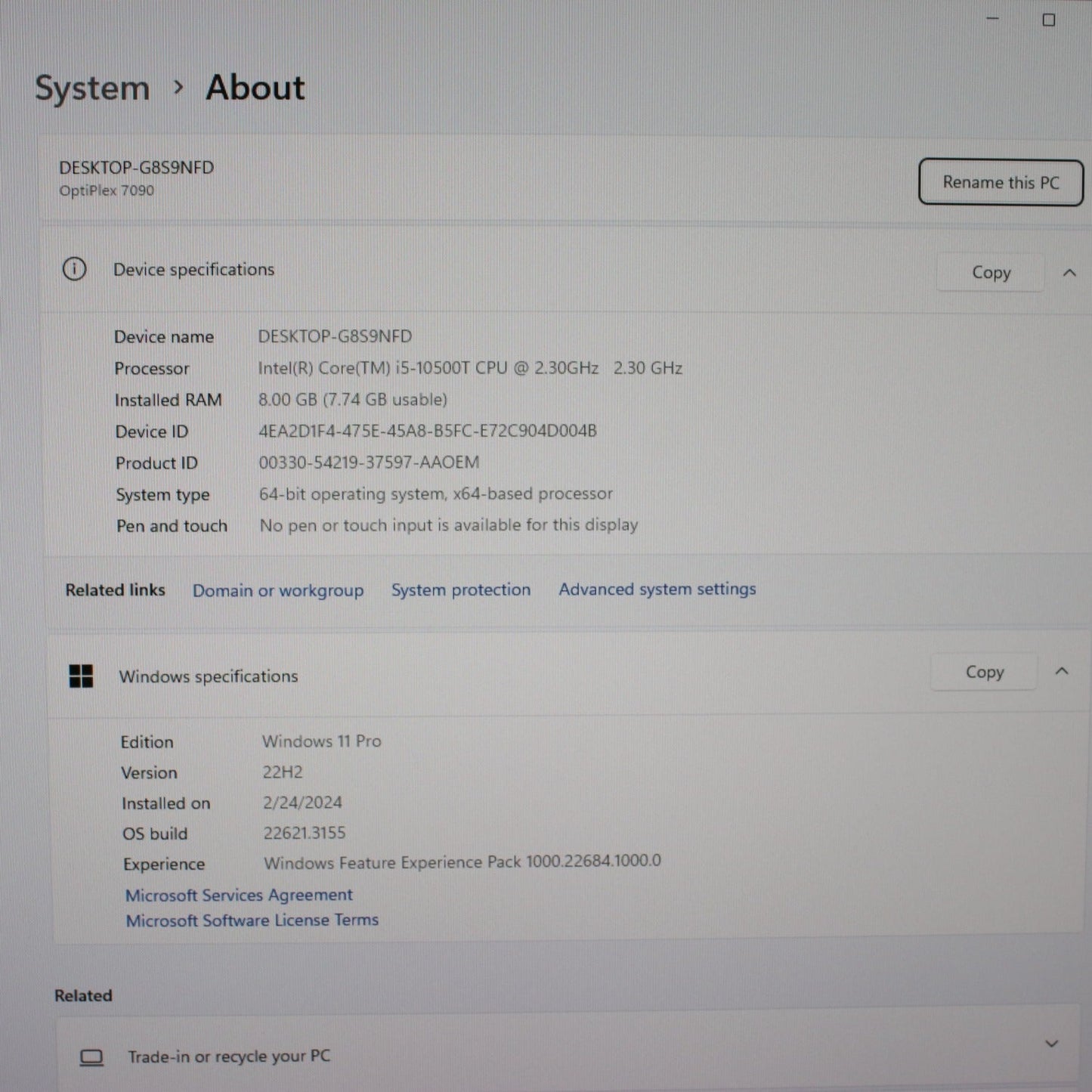Image resolution: width=1092 pixels, height=1092 pixels.
Task: Copy the Device specifications
Action: click(x=991, y=272)
